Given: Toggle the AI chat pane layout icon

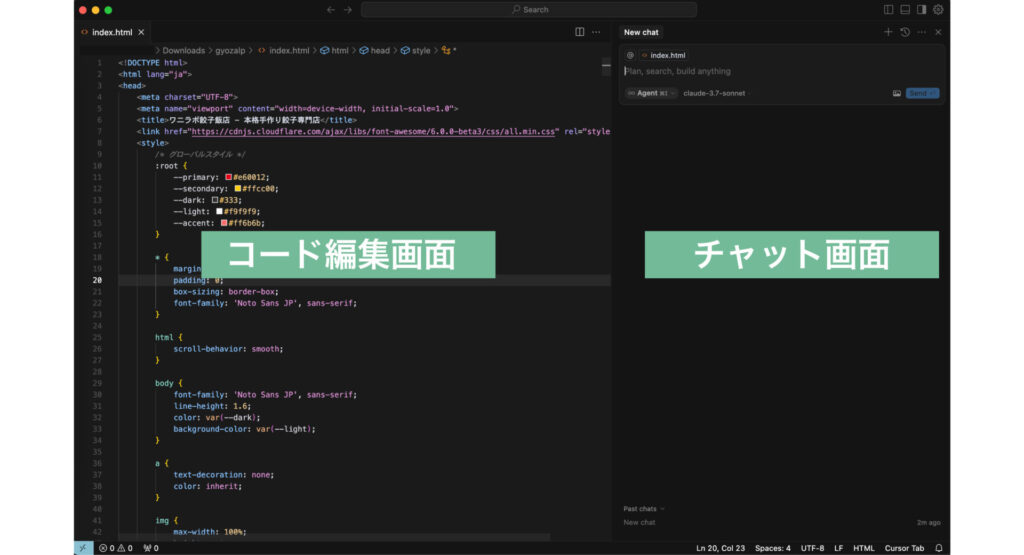Looking at the screenshot, I should (921, 10).
